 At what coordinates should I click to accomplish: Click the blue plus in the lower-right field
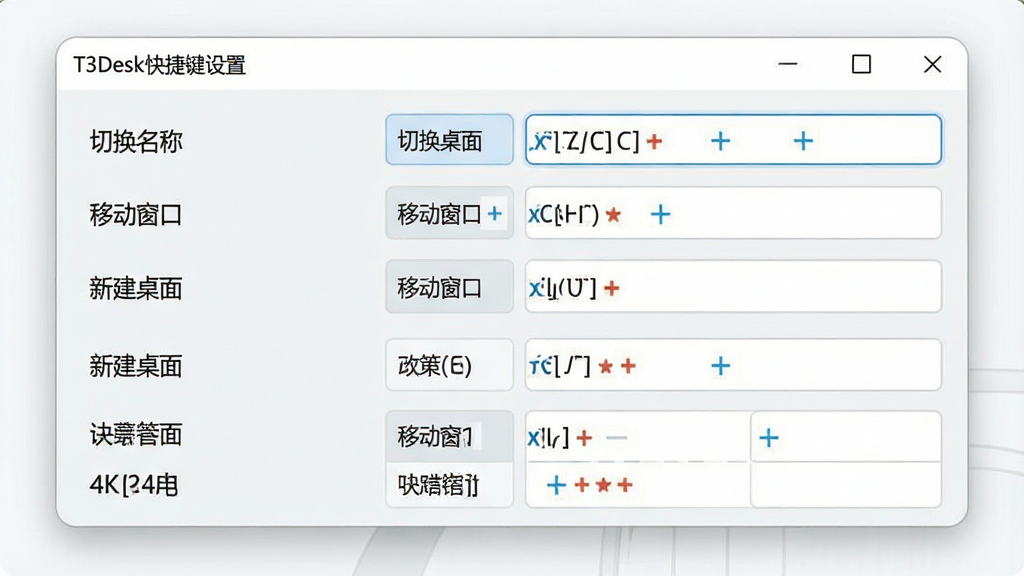[769, 438]
